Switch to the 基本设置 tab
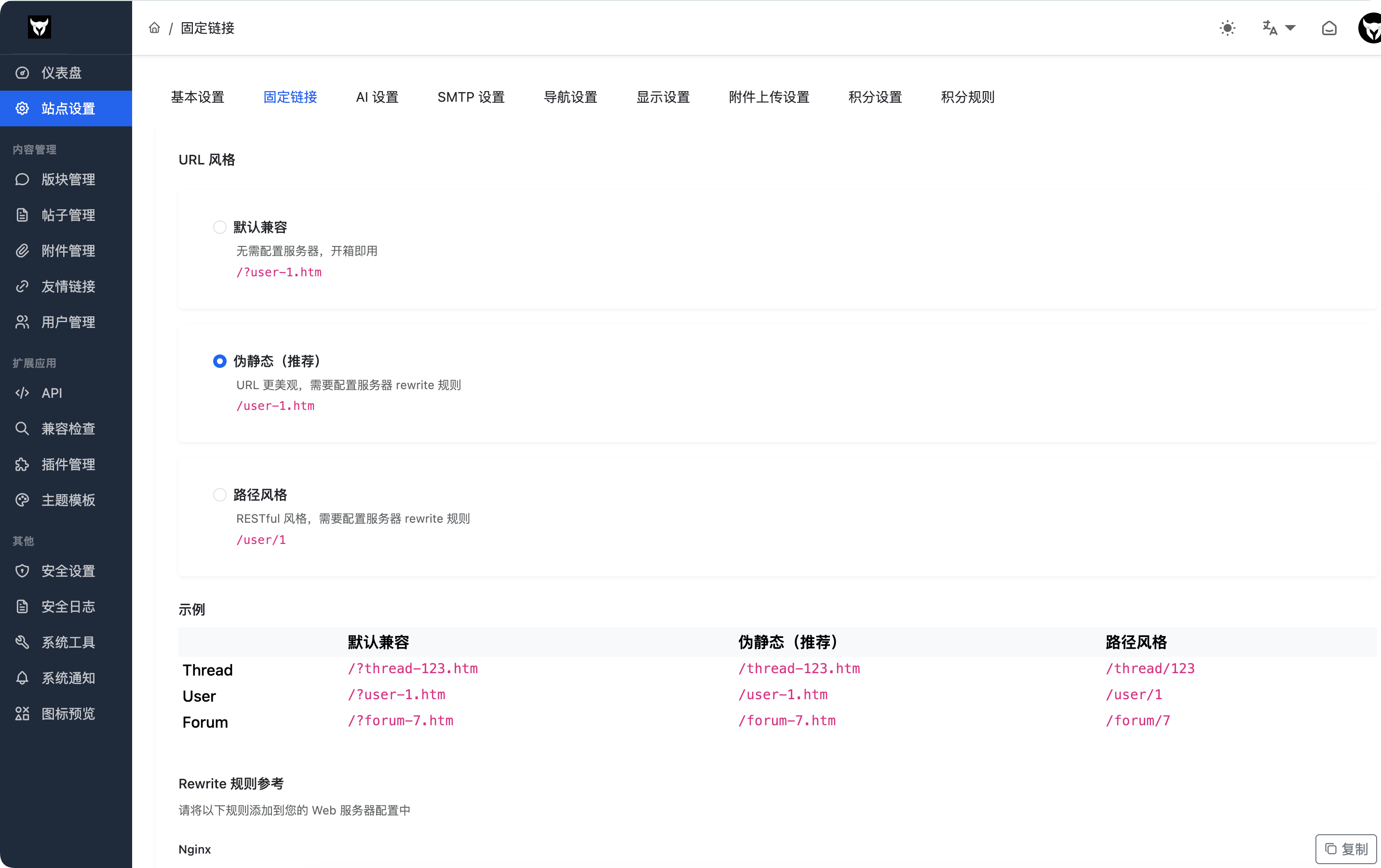The width and height of the screenshot is (1381, 868). (197, 97)
